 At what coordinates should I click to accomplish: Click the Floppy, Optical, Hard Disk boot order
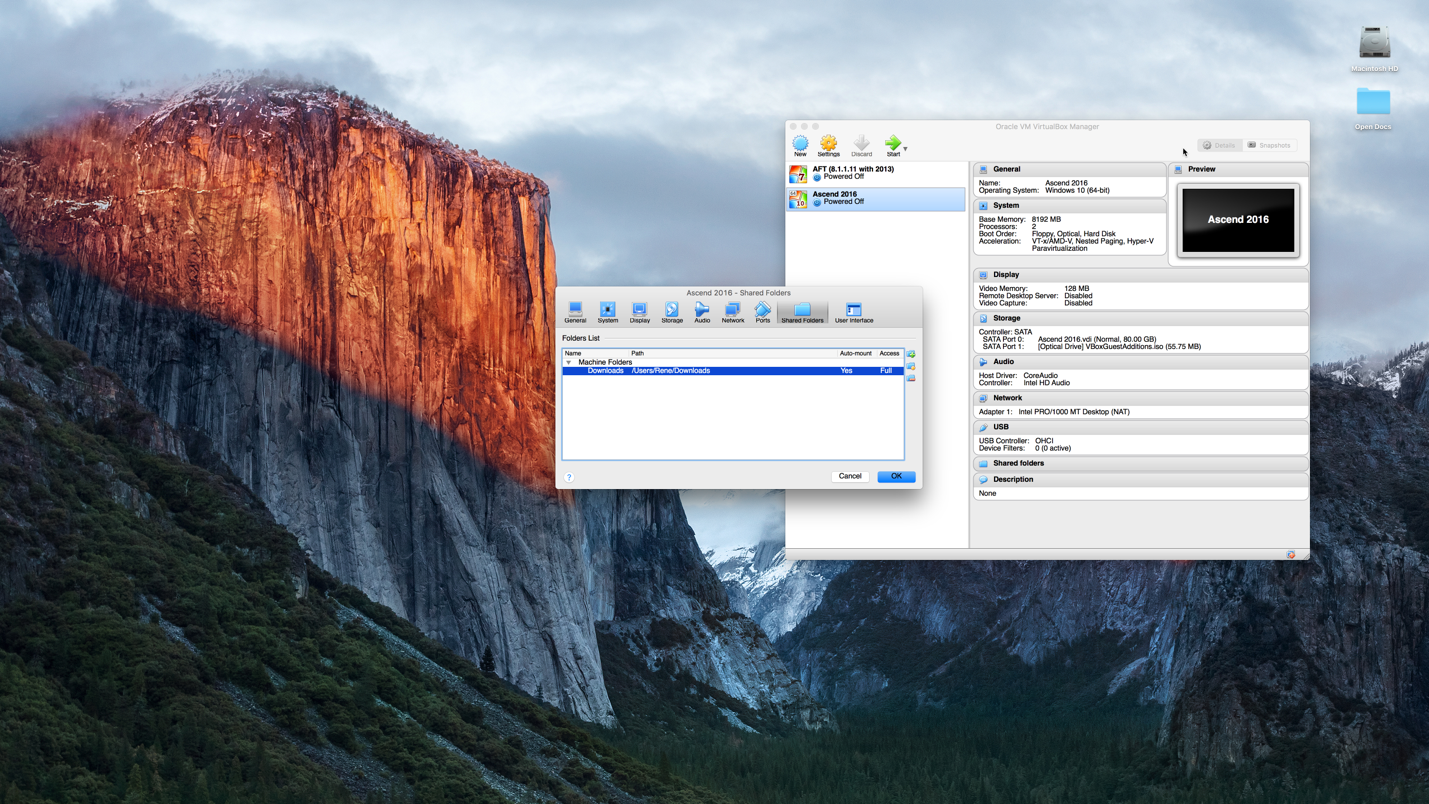1073,234
